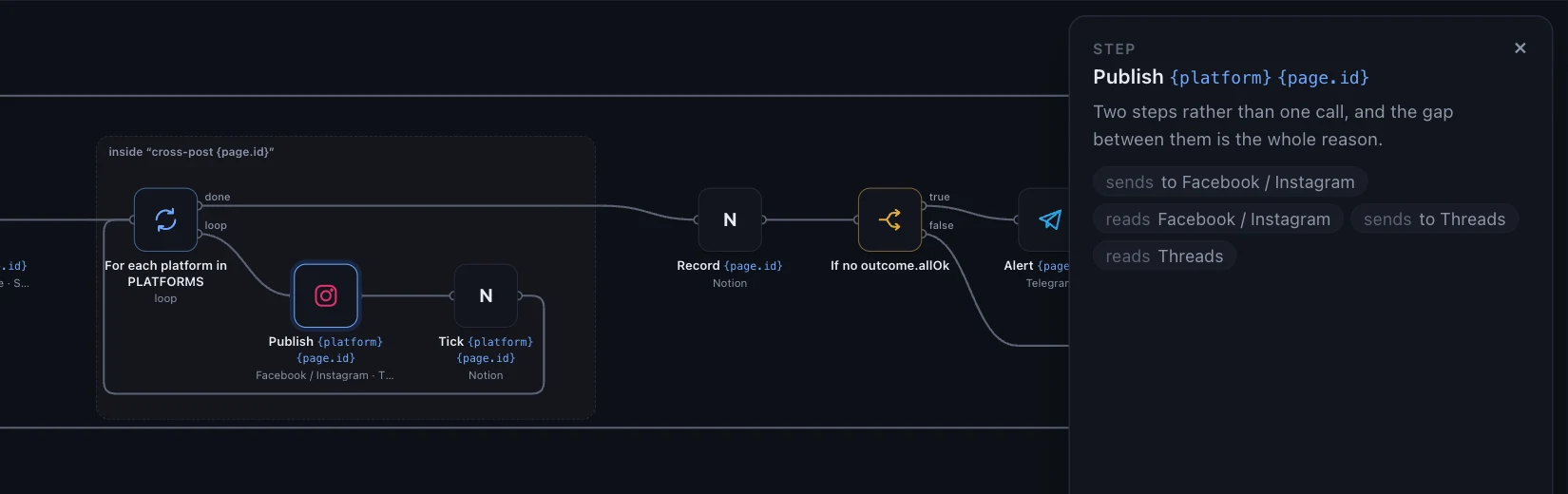Click the 'Notion' subtitle under Record node
Viewport: 1568px width, 494px height.
(730, 283)
